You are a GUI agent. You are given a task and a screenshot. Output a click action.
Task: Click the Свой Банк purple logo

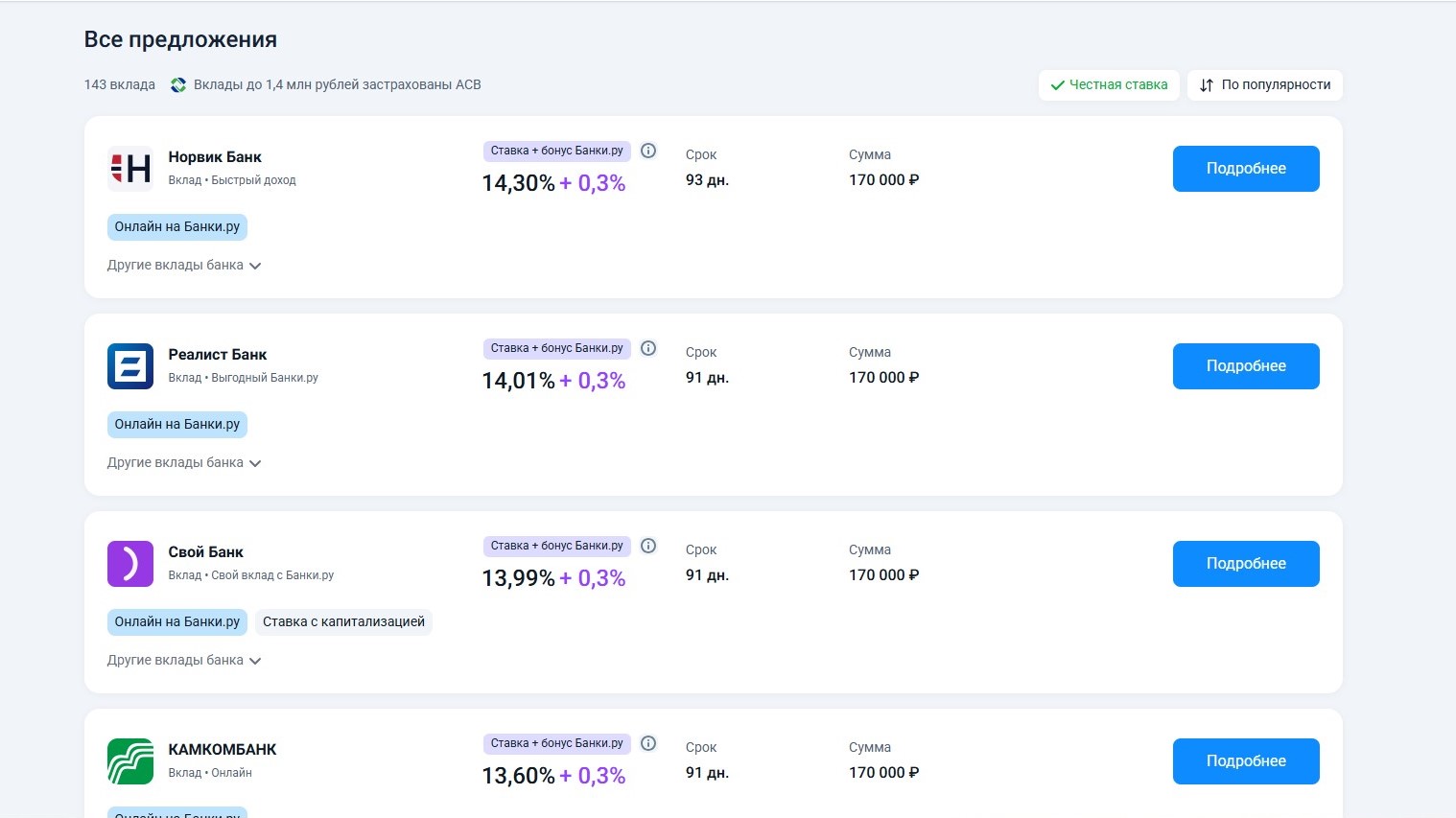click(130, 564)
